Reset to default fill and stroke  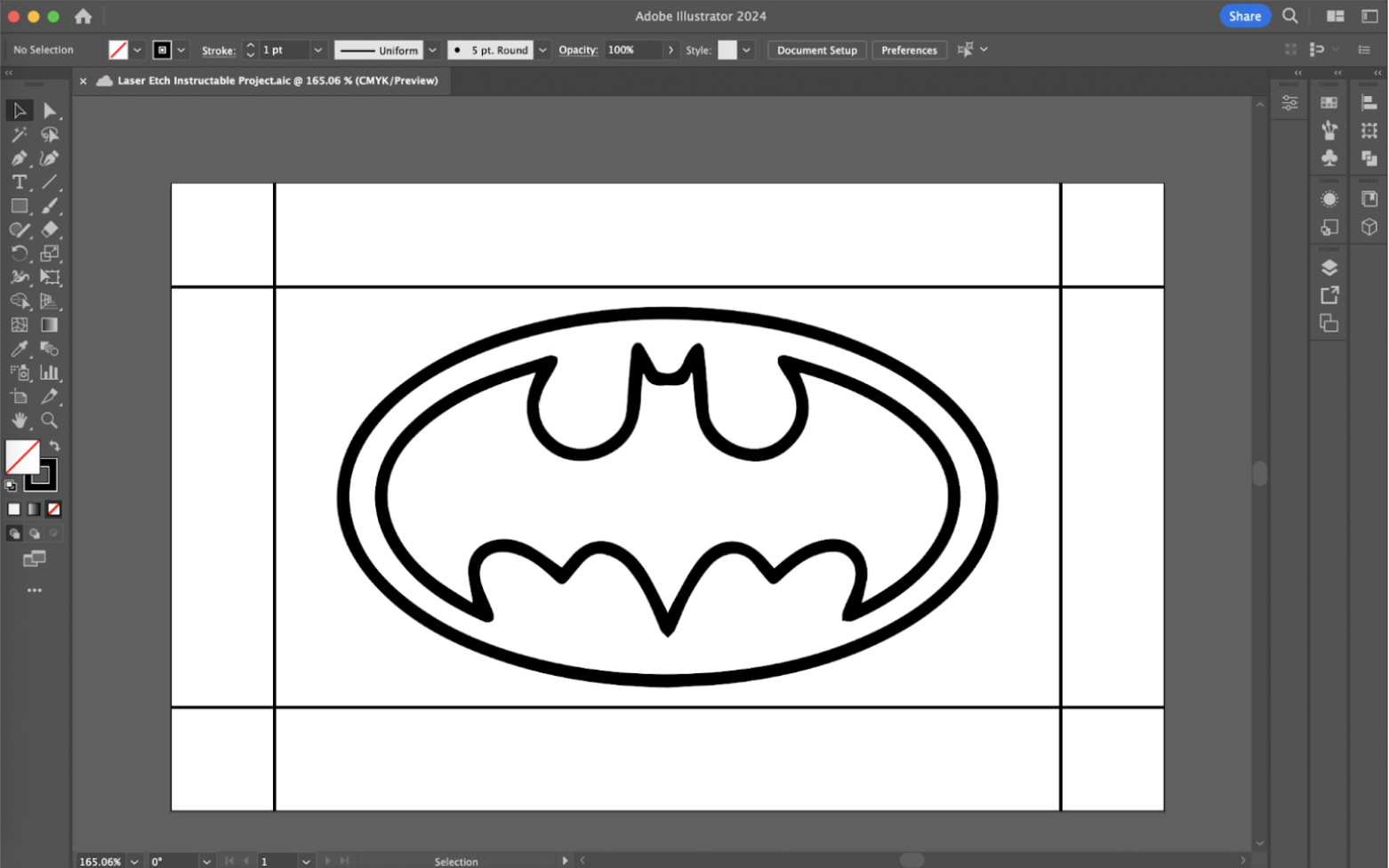pyautogui.click(x=11, y=486)
